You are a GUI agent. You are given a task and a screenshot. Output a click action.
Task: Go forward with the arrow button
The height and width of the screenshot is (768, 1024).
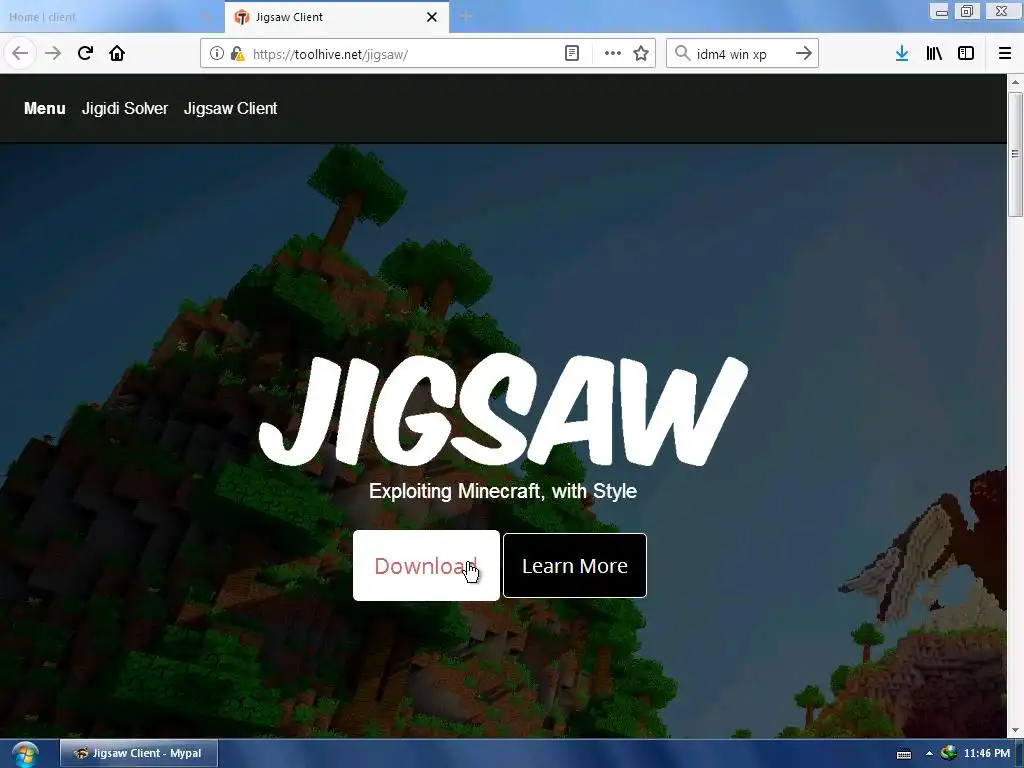(53, 54)
